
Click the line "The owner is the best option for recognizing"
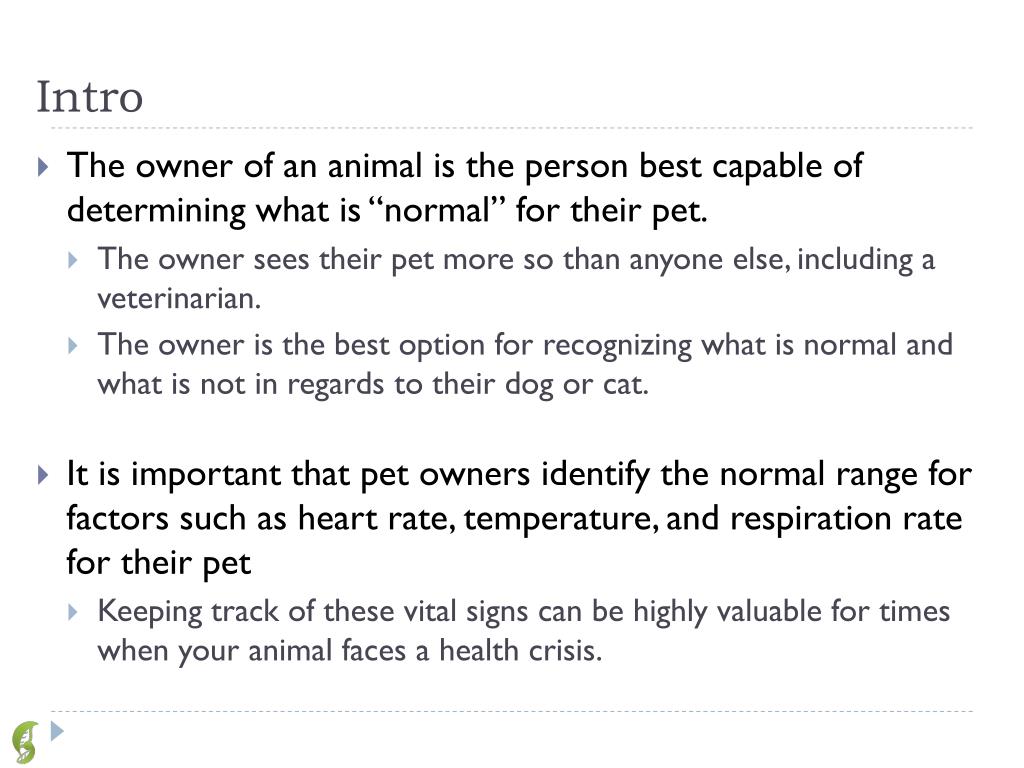tap(524, 345)
